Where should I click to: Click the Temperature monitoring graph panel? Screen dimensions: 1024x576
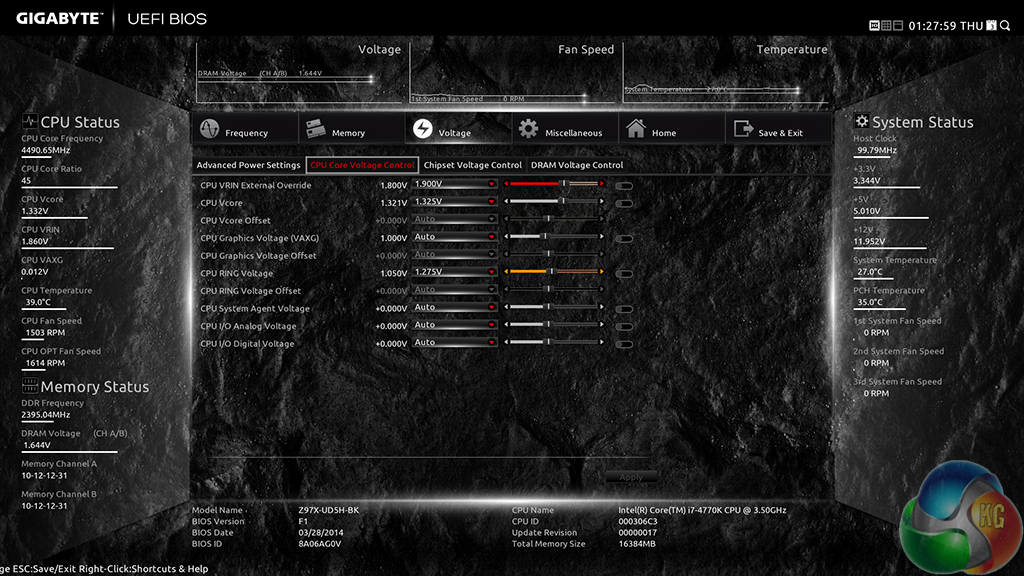727,73
